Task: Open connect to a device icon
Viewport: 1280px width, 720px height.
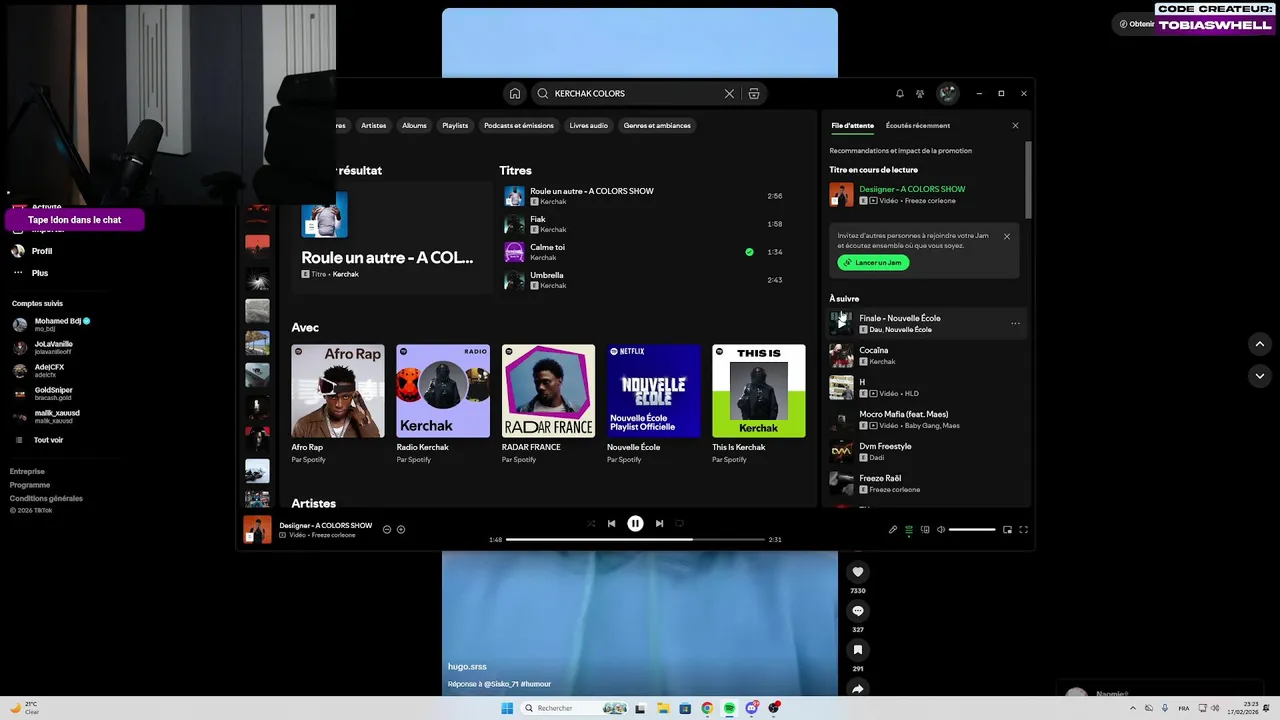Action: (925, 529)
